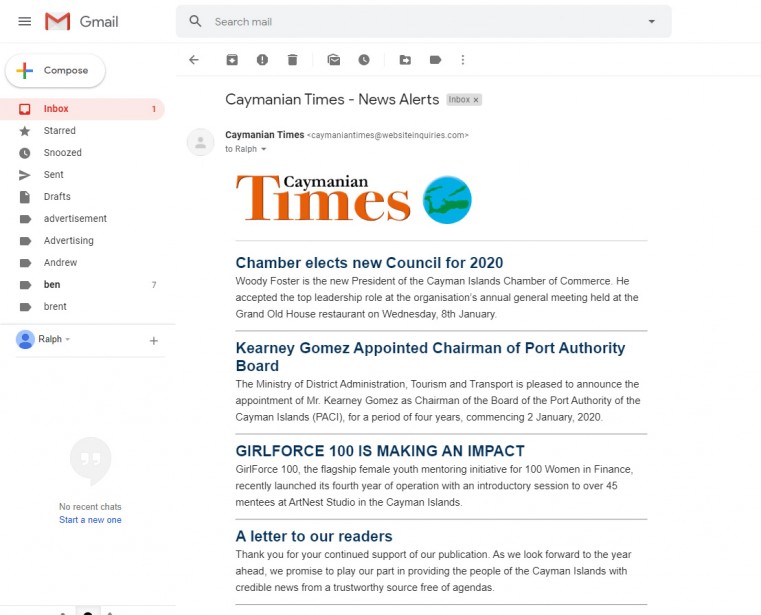
Task: Open the Move to folder icon
Action: pyautogui.click(x=405, y=60)
